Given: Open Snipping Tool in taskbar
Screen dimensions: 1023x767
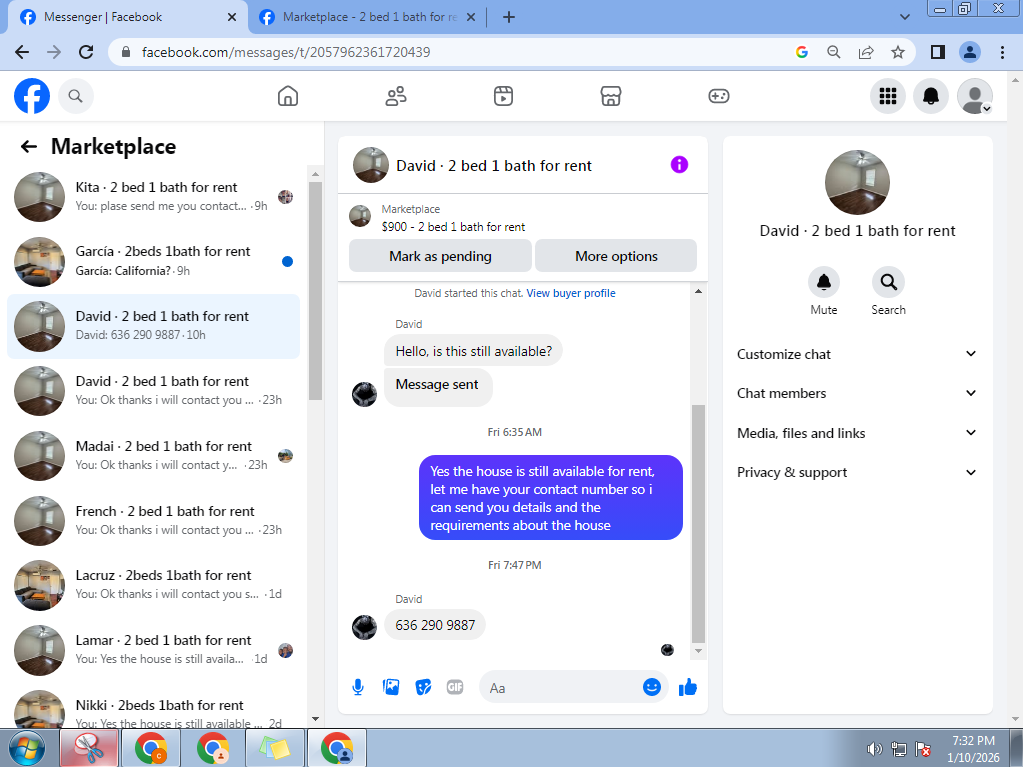Looking at the screenshot, I should (89, 748).
